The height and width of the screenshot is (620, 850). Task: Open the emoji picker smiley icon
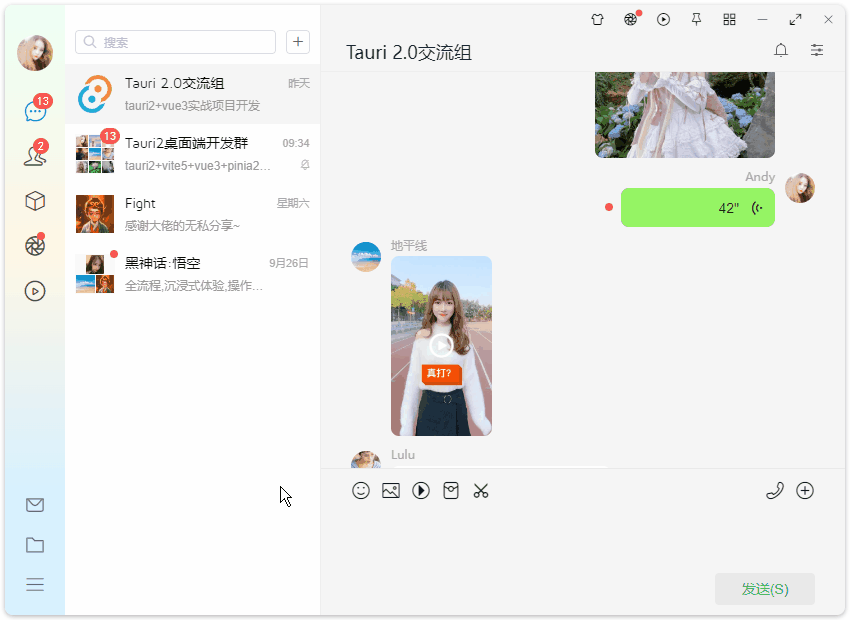tap(361, 491)
